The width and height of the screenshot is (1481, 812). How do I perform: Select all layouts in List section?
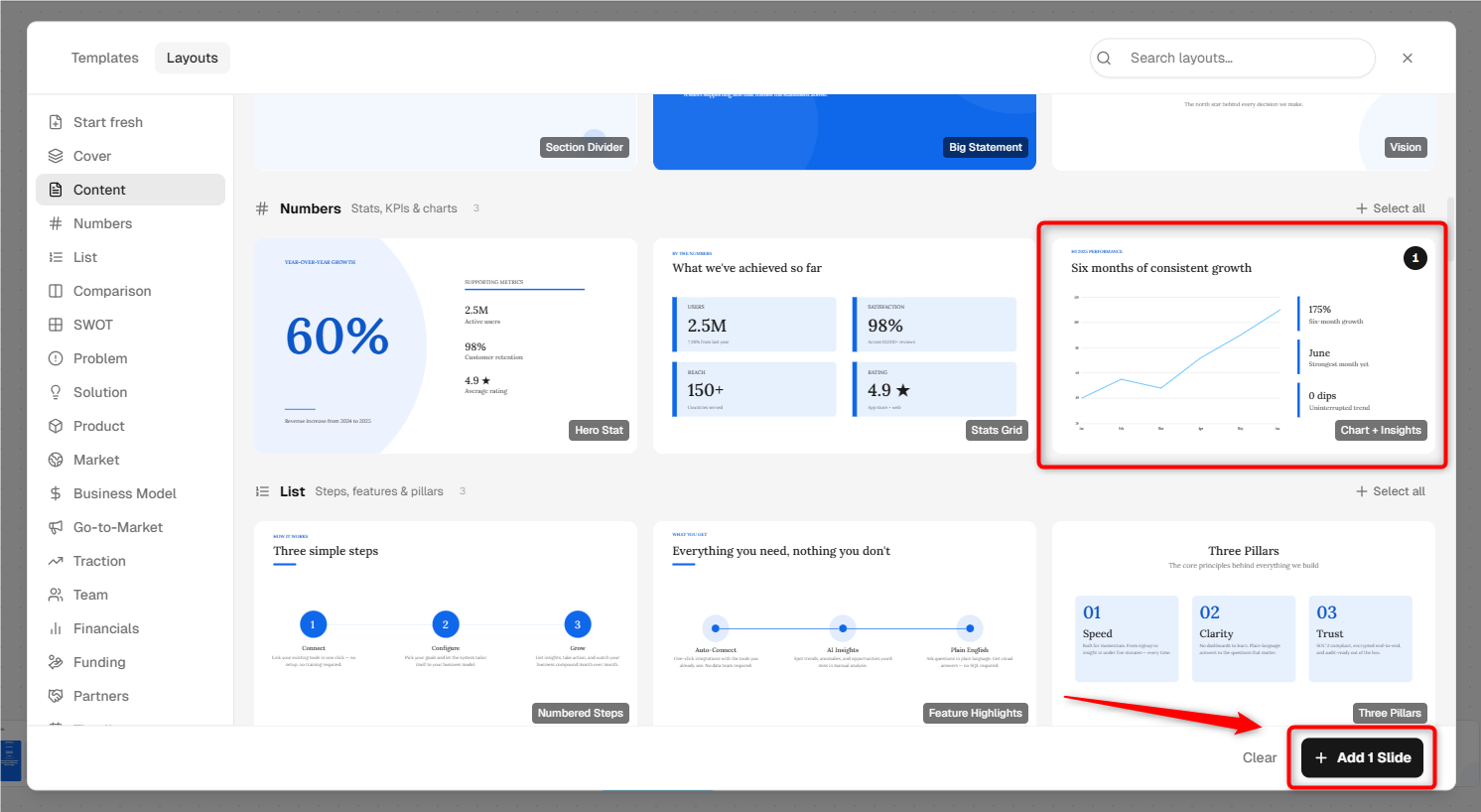point(1391,491)
